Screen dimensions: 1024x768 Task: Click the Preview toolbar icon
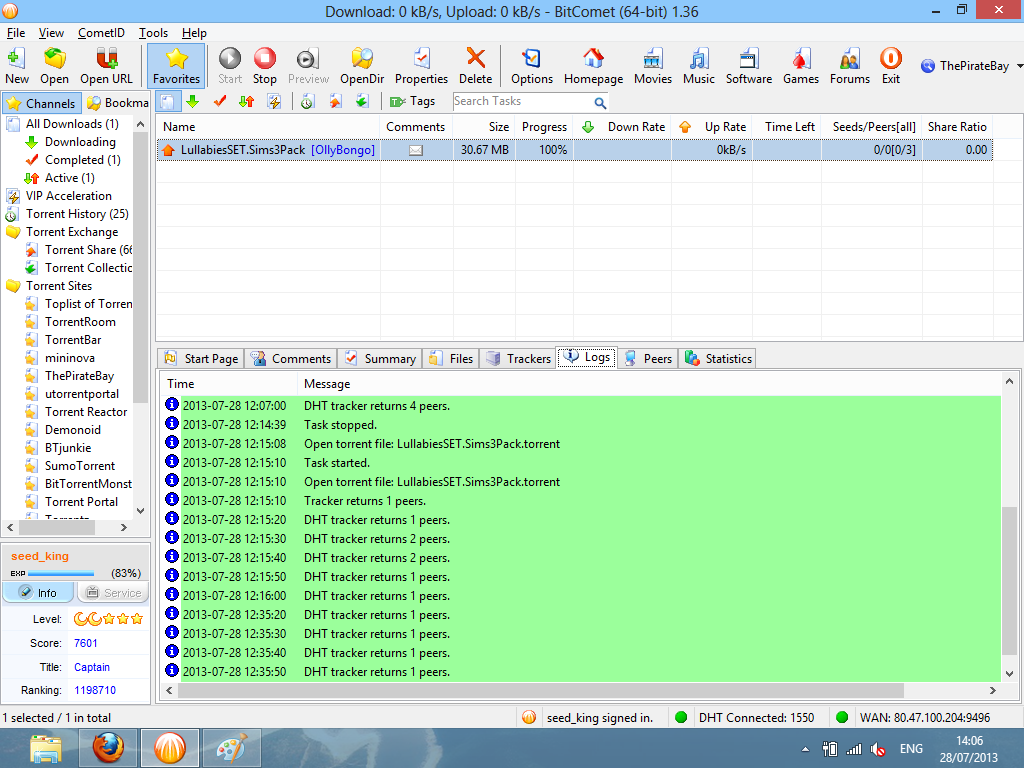[x=307, y=63]
